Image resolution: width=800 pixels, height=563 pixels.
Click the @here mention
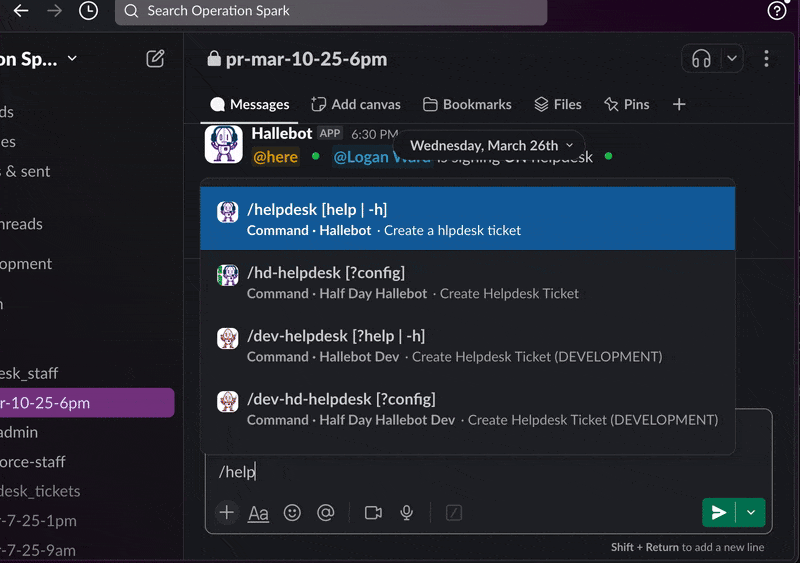click(x=275, y=157)
